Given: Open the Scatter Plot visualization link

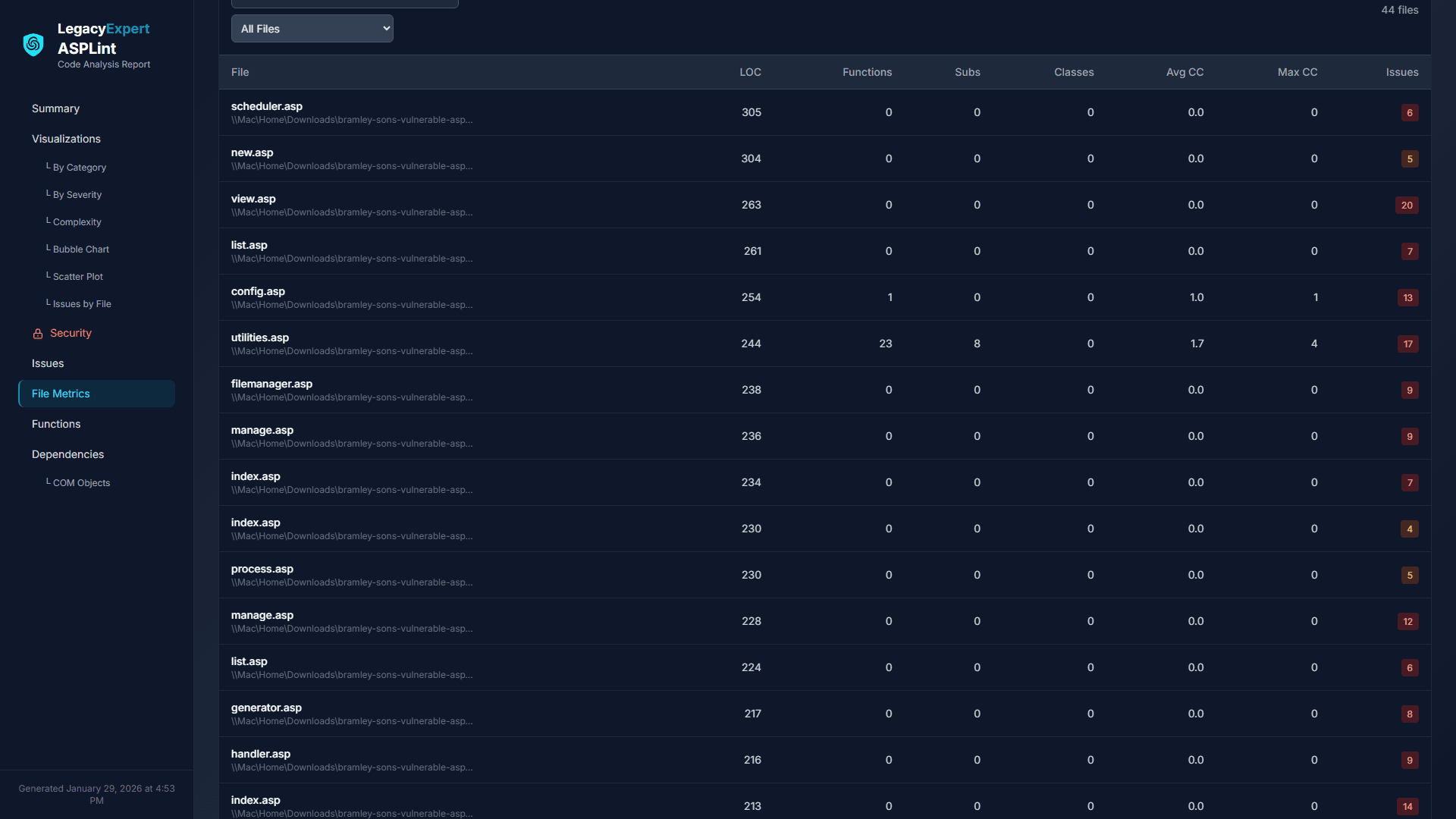Looking at the screenshot, I should [77, 277].
